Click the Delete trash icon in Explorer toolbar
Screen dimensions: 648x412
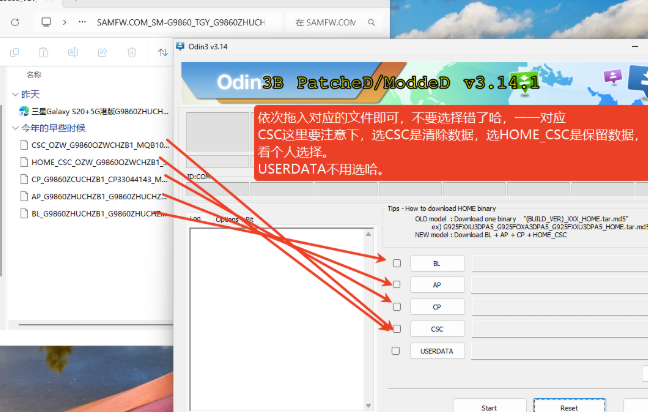[x=131, y=52]
